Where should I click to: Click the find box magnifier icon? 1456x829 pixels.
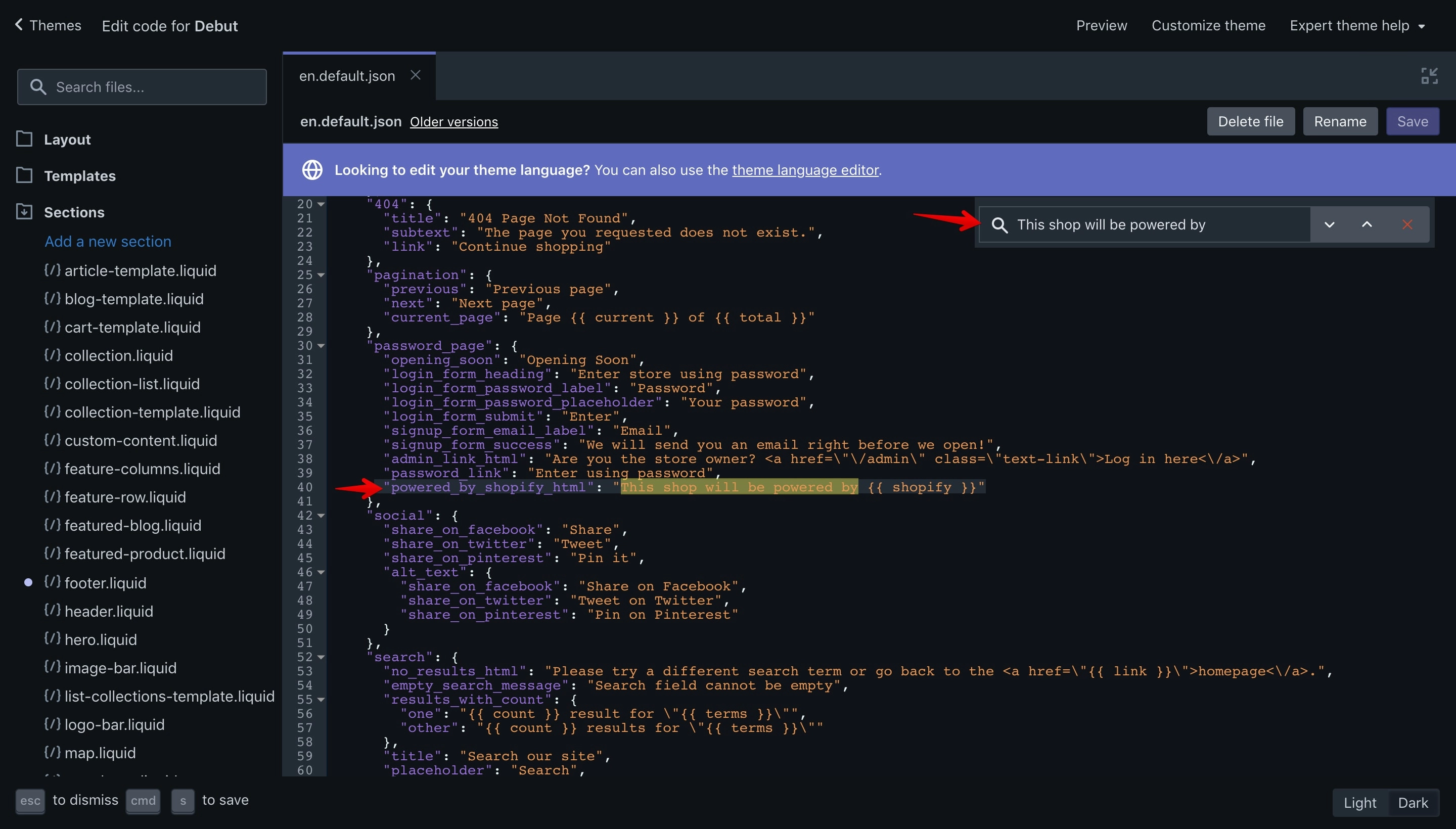coord(1000,225)
